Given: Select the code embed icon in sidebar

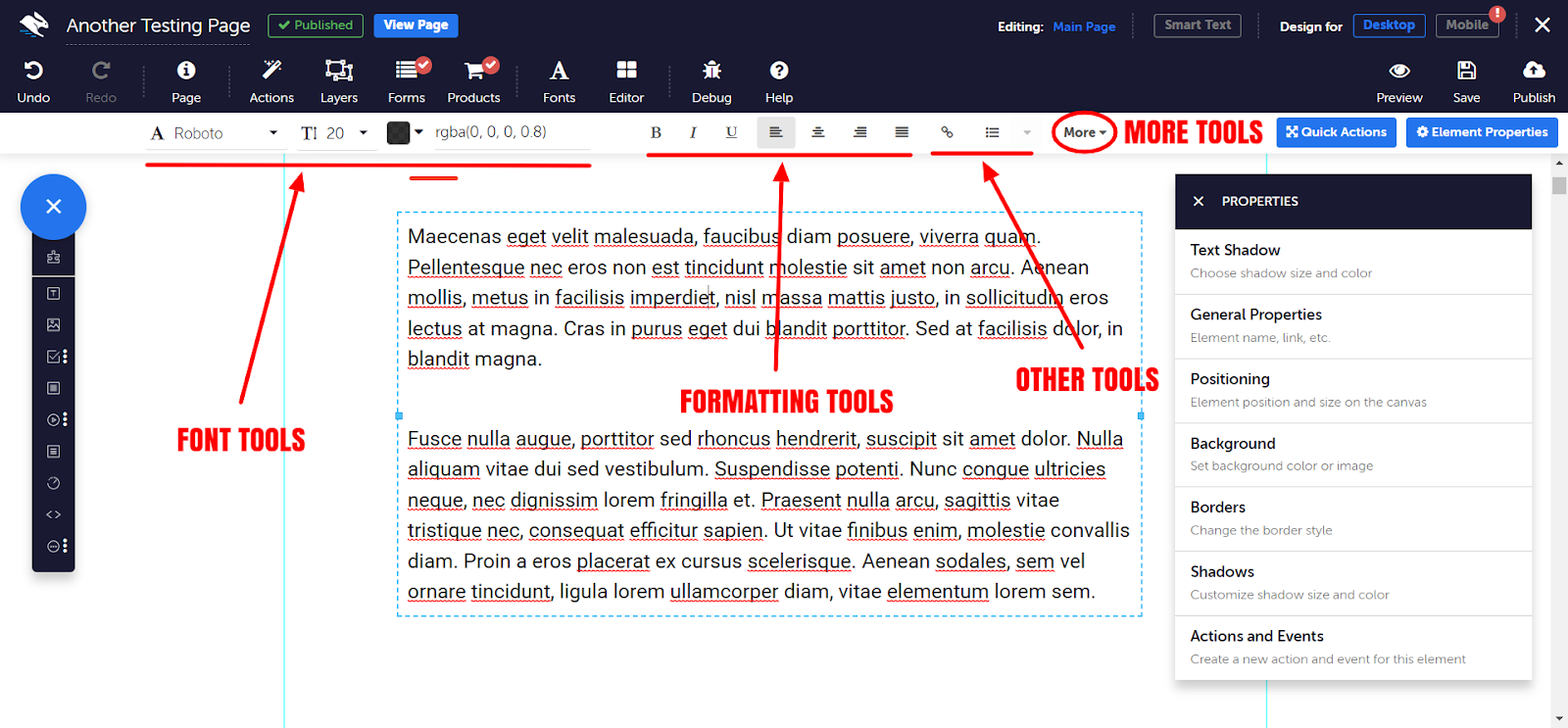Looking at the screenshot, I should (54, 514).
